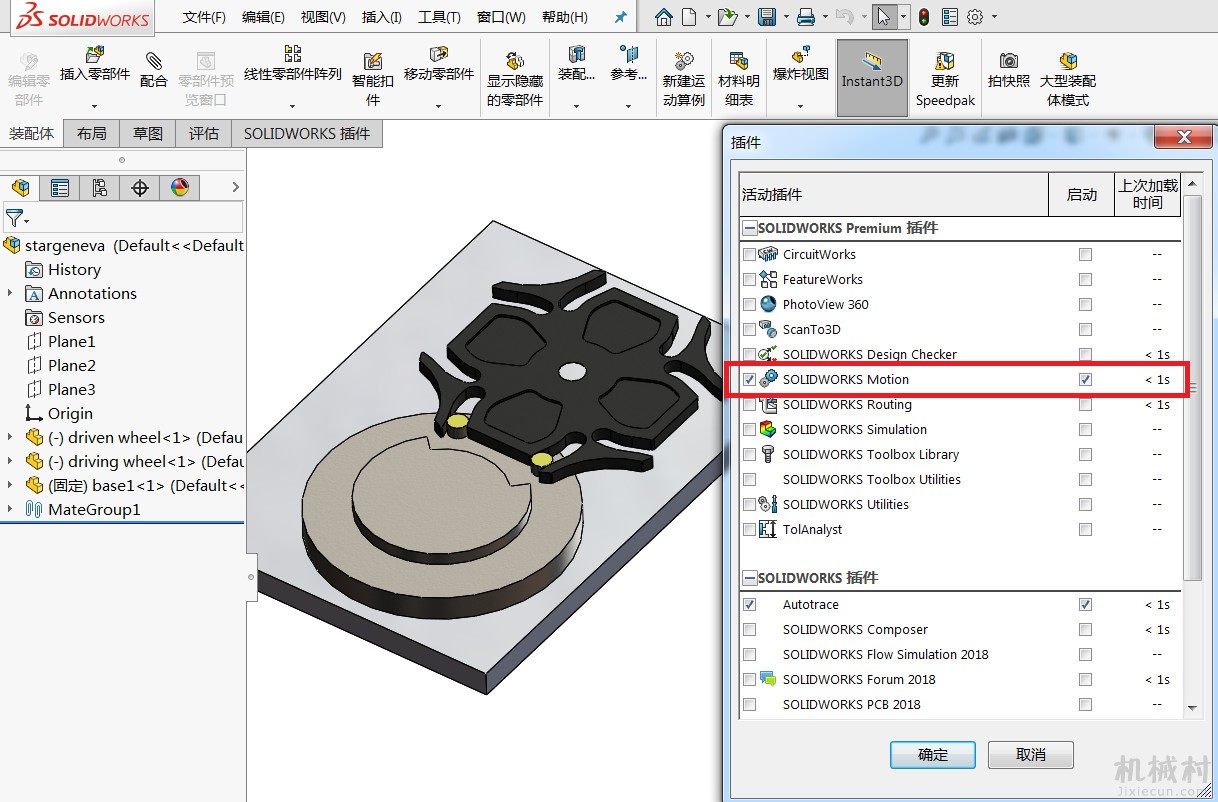The height and width of the screenshot is (802, 1218).
Task: Open the Options gear icon
Action: [975, 17]
